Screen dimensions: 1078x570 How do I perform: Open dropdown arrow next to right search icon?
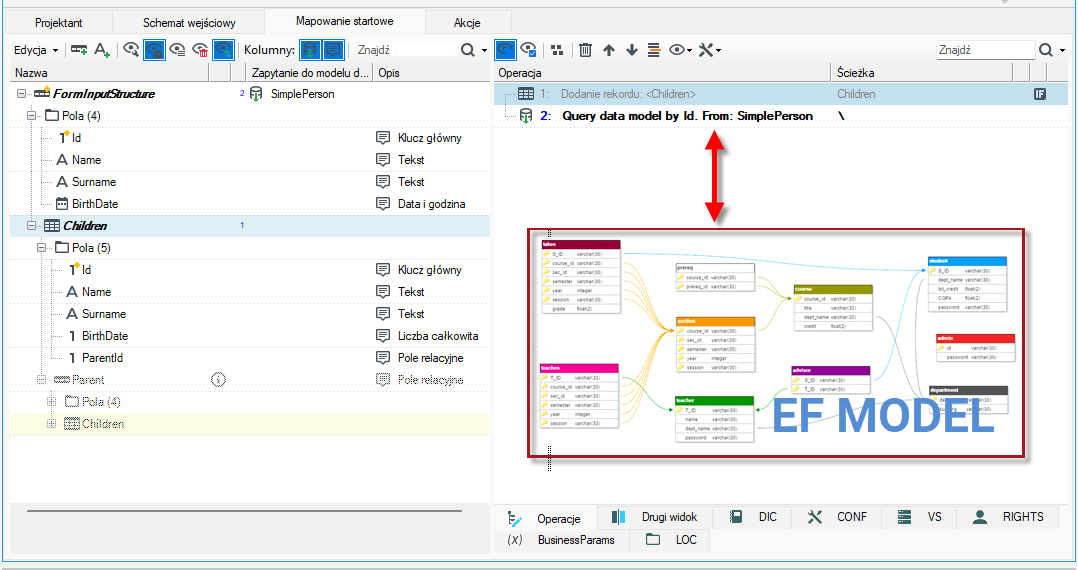coord(1062,50)
